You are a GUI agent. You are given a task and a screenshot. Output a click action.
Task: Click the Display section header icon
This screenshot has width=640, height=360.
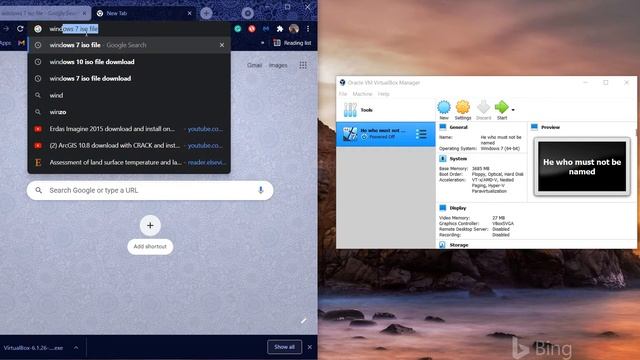tap(442, 208)
